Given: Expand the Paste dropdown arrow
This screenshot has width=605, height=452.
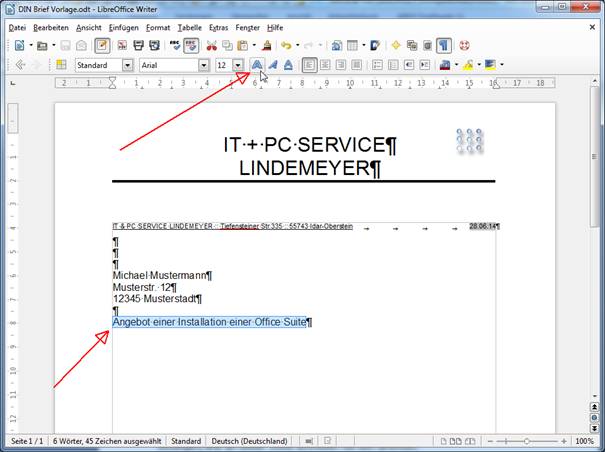Looking at the screenshot, I should click(x=254, y=46).
